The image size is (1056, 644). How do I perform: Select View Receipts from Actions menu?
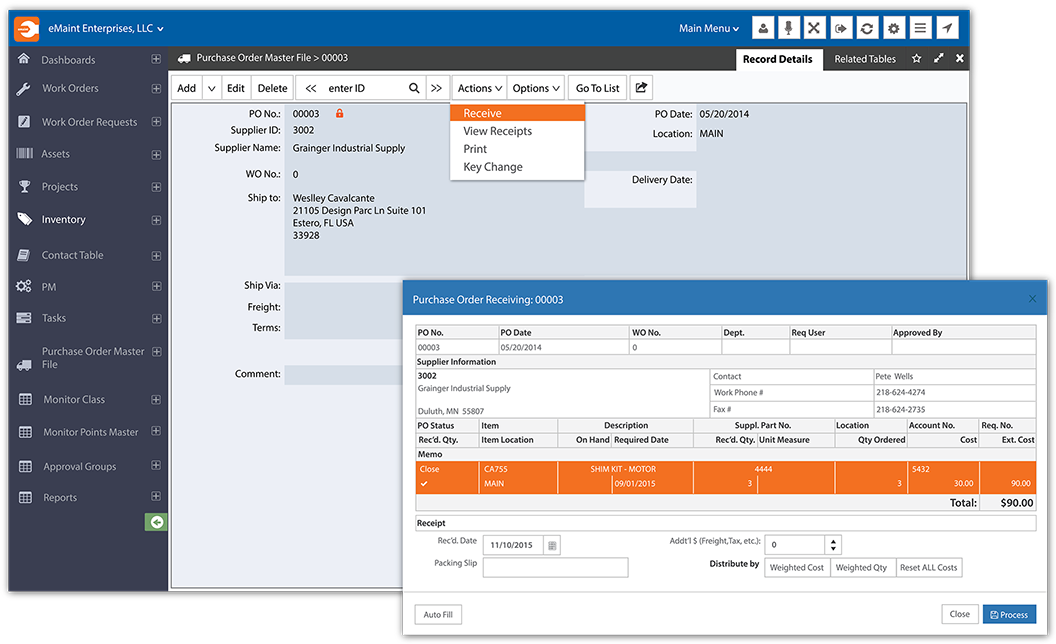517,131
